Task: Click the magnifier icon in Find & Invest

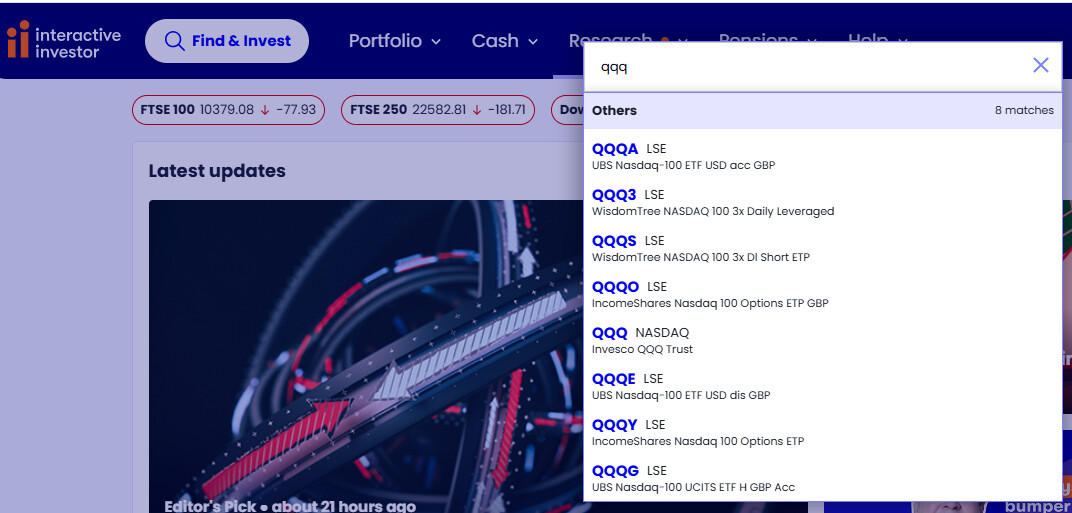Action: pos(175,41)
